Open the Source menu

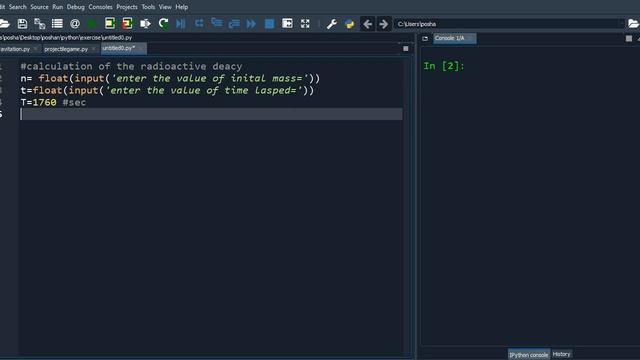[39, 7]
